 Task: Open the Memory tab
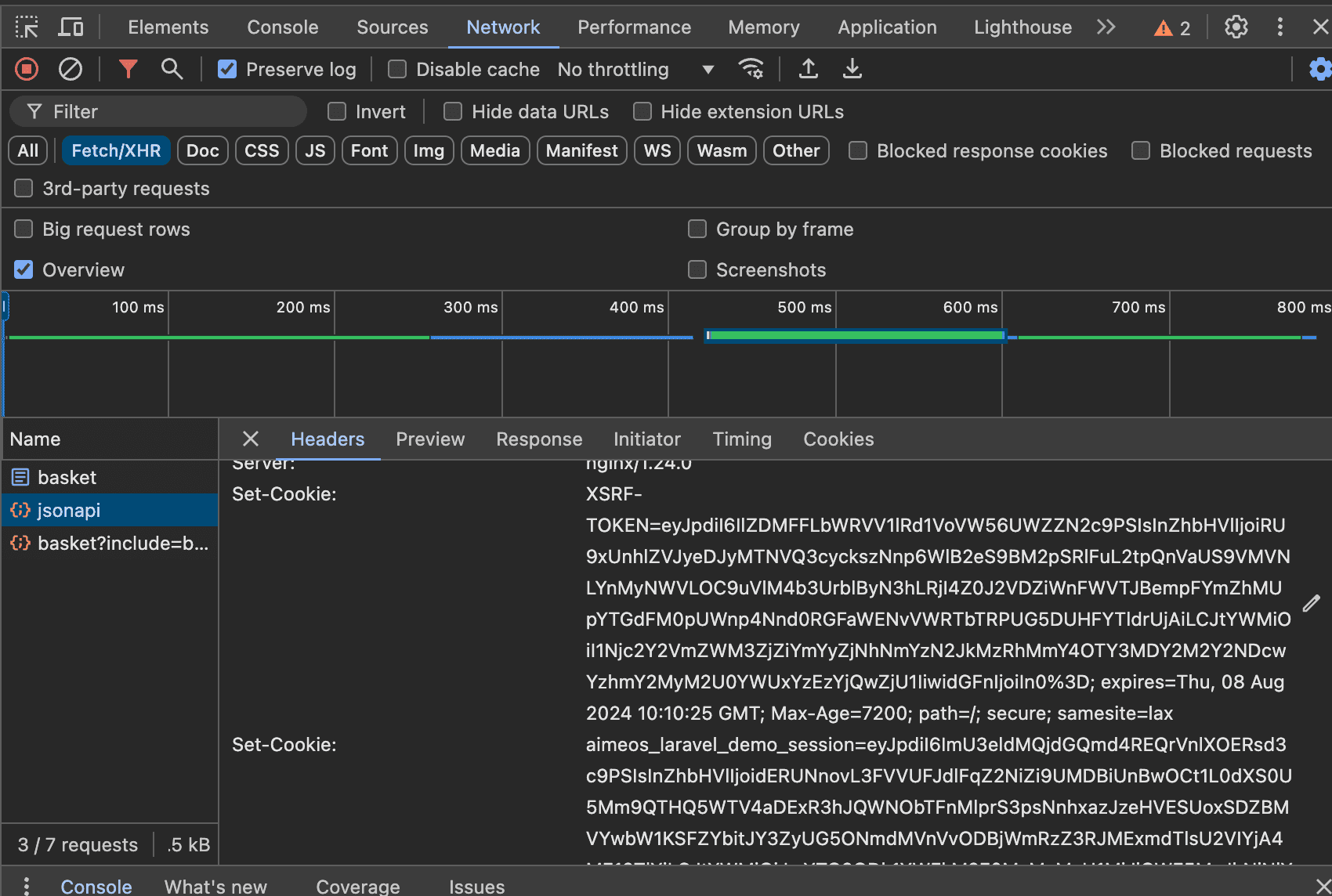click(764, 27)
